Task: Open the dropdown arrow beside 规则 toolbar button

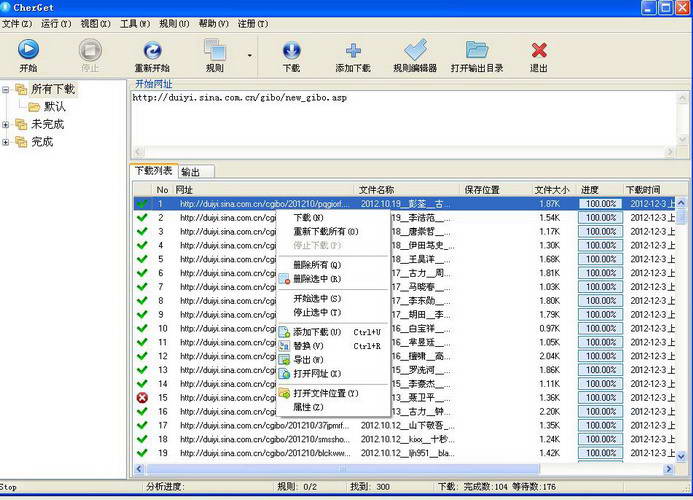Action: [249, 55]
